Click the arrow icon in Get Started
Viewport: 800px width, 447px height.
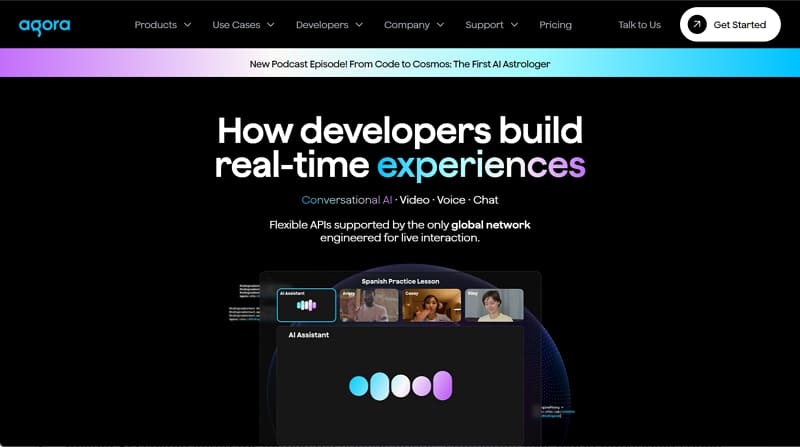(696, 24)
